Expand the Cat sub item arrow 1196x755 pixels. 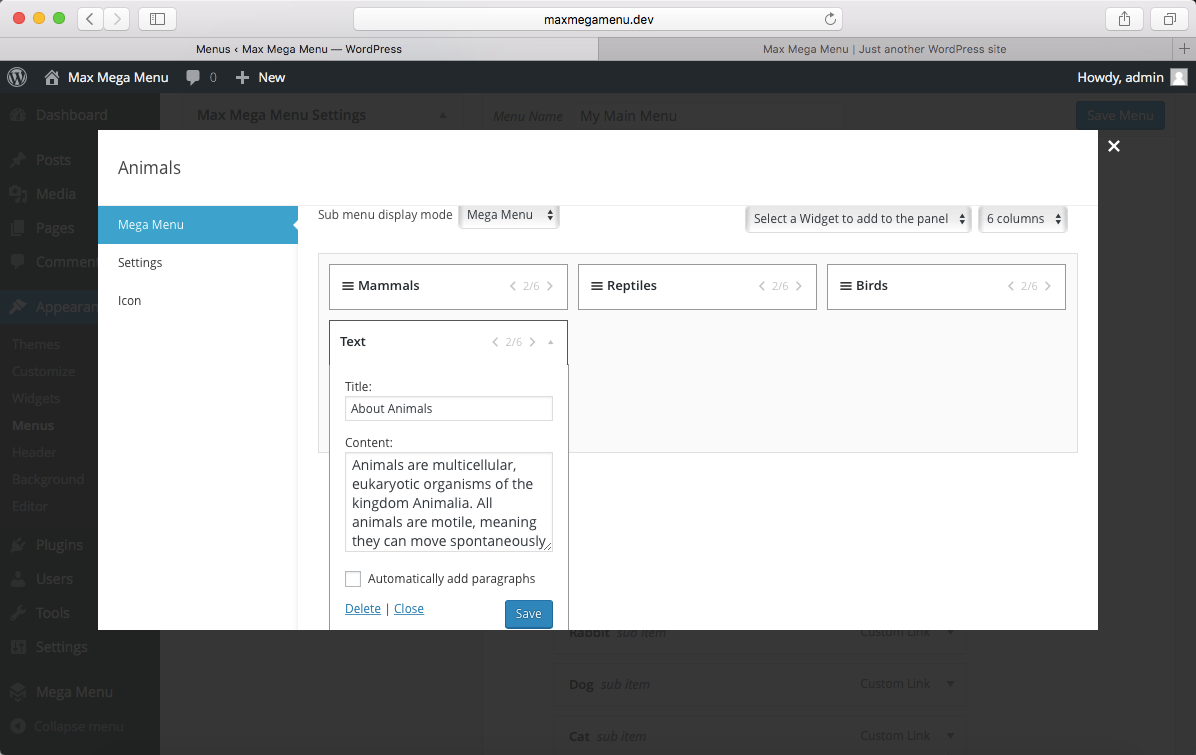coord(950,735)
